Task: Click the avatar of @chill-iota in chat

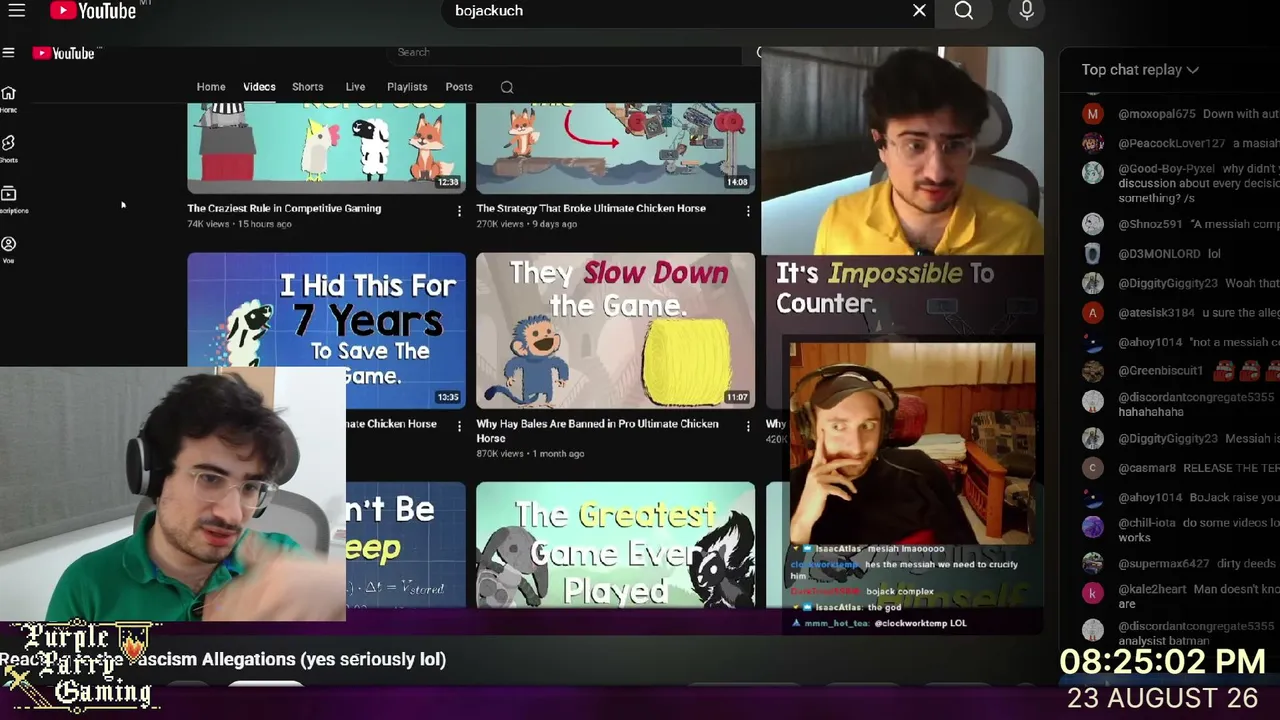Action: 1093,527
